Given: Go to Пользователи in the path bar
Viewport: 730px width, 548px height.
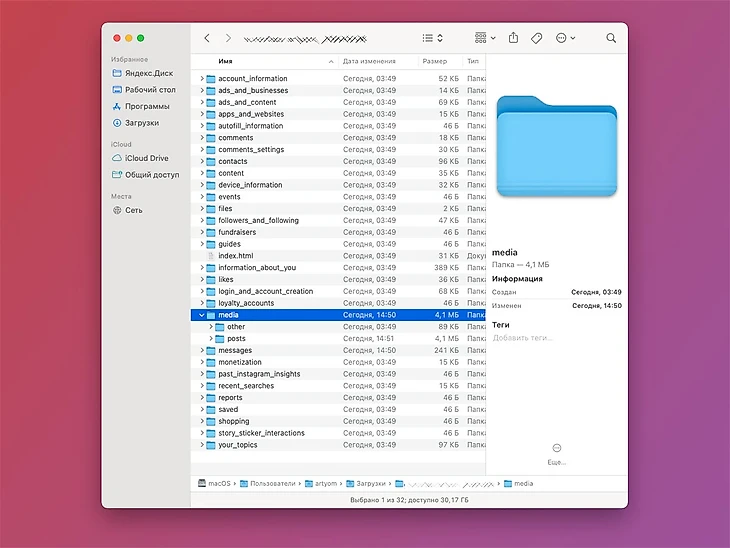Looking at the screenshot, I should click(x=272, y=483).
